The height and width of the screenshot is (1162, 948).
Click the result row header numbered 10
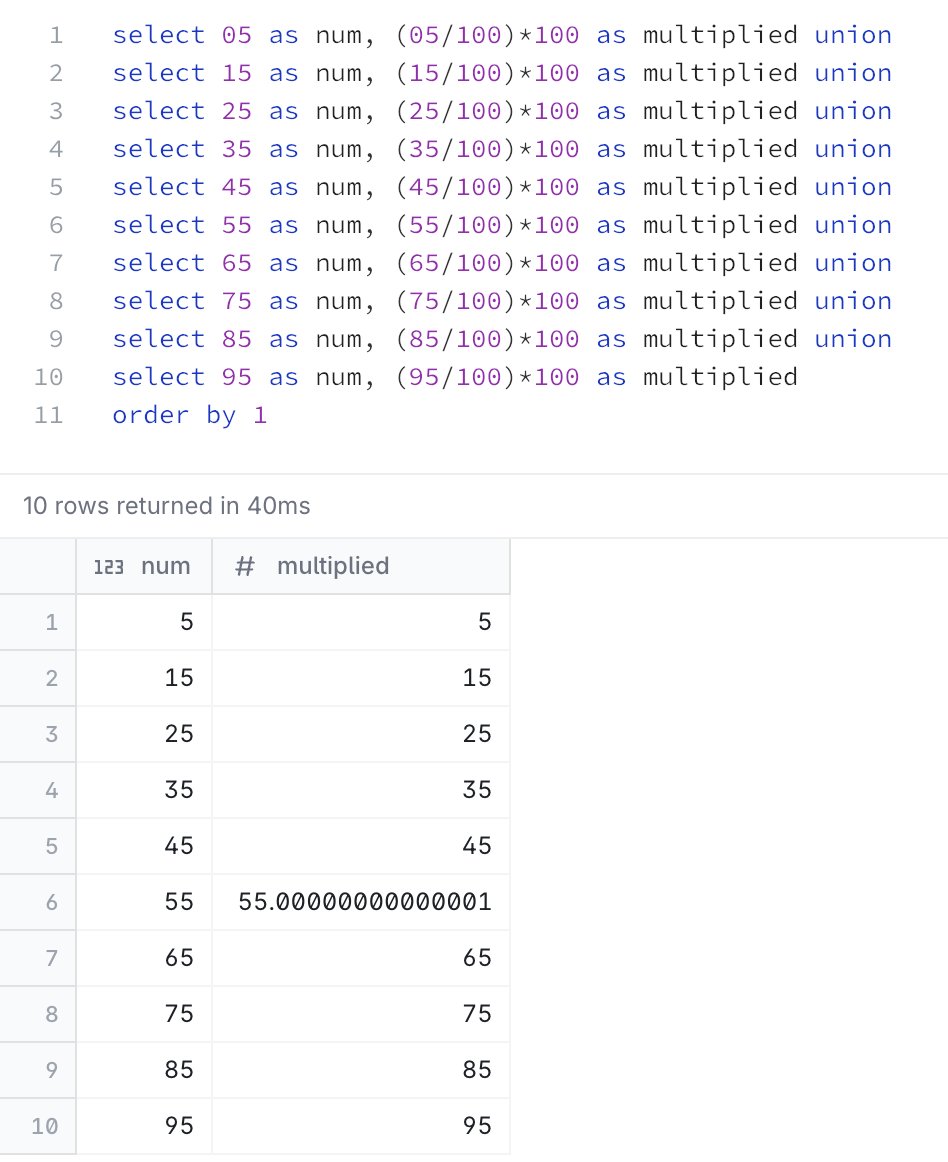(38, 1126)
